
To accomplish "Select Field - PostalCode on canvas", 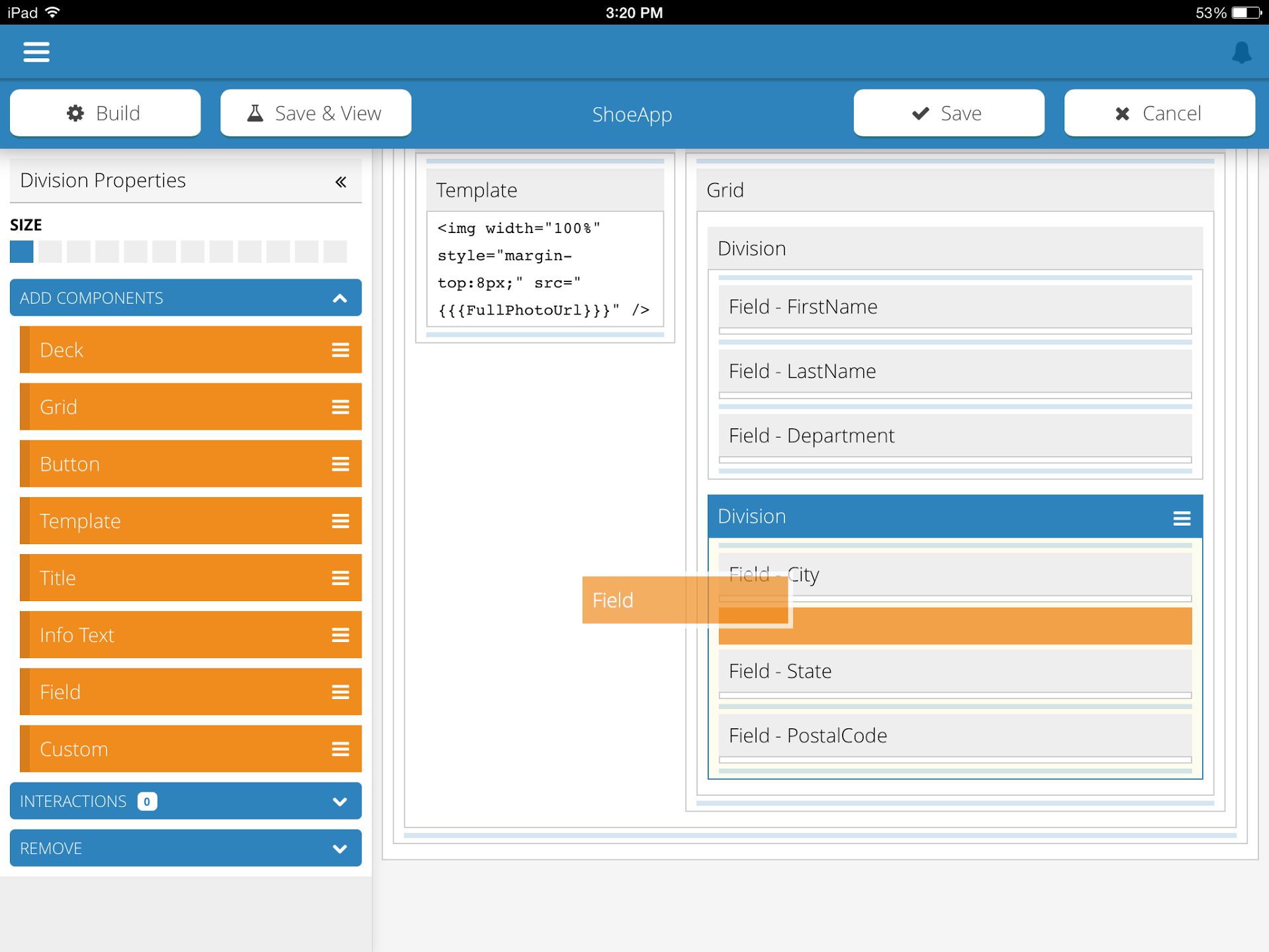I will point(955,735).
